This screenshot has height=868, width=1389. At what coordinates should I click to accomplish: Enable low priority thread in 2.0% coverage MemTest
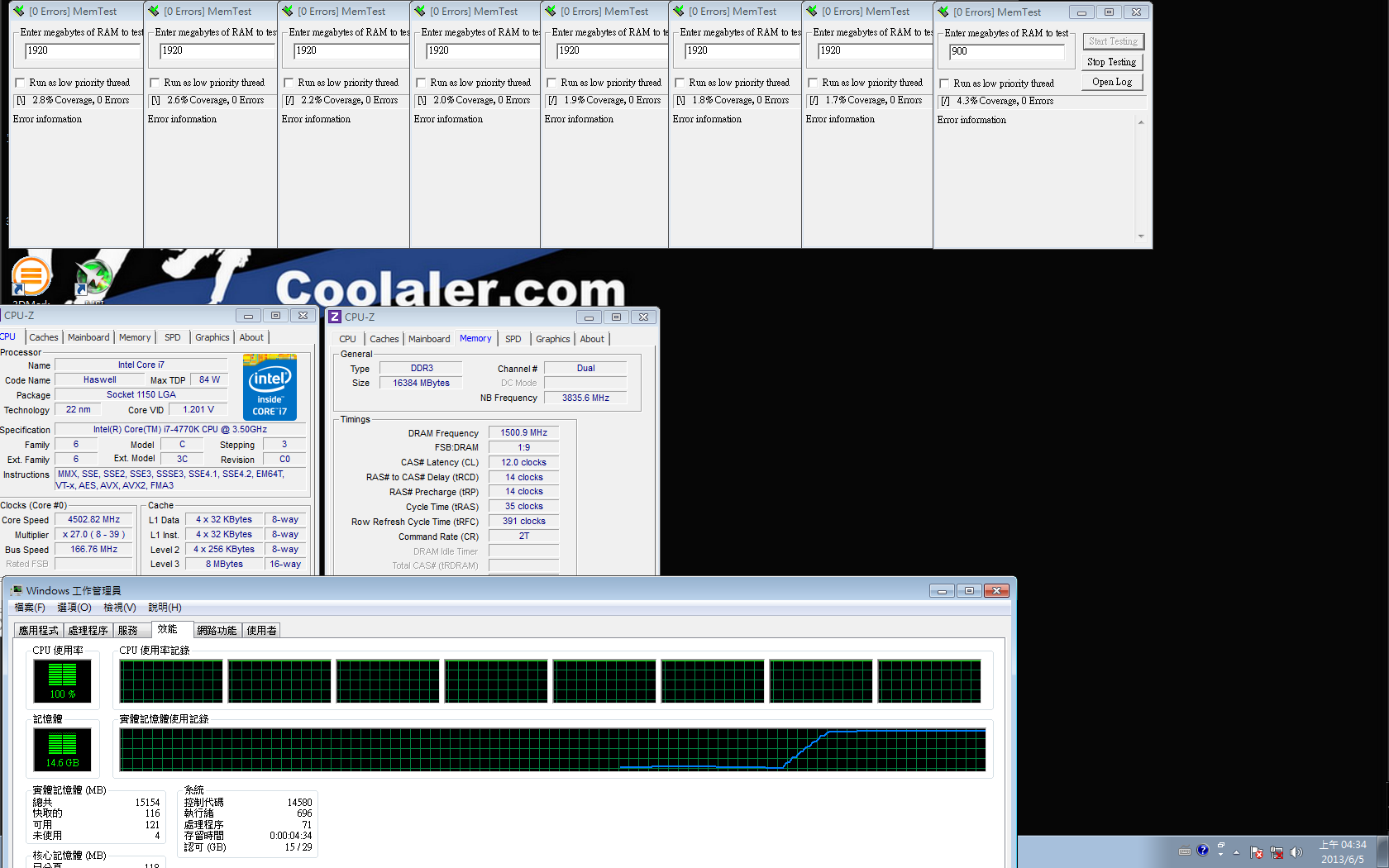(x=421, y=83)
